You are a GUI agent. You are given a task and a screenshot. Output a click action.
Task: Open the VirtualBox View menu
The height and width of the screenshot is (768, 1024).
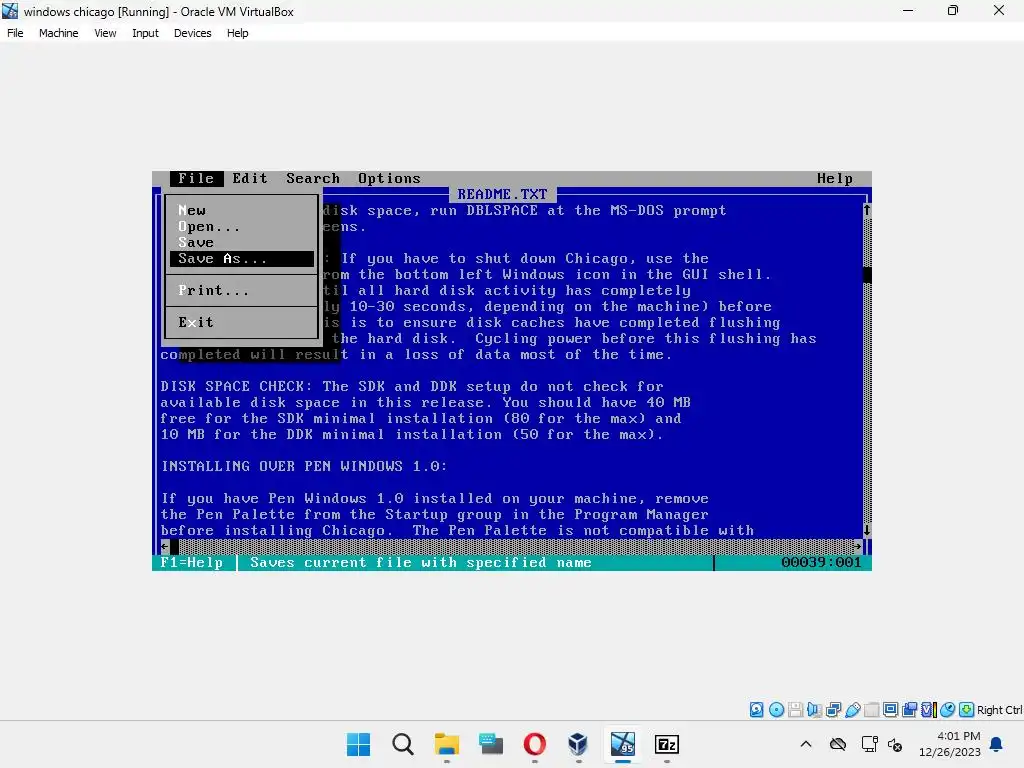105,33
